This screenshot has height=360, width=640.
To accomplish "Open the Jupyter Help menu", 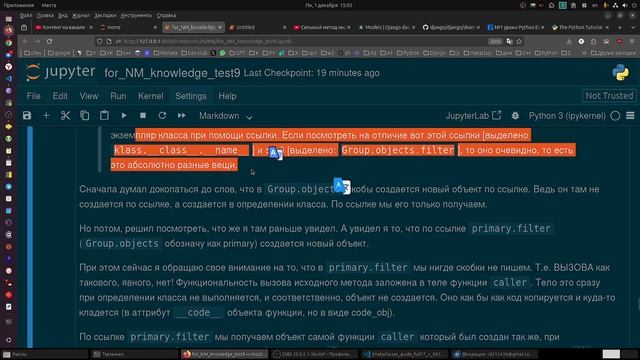I will (227, 96).
